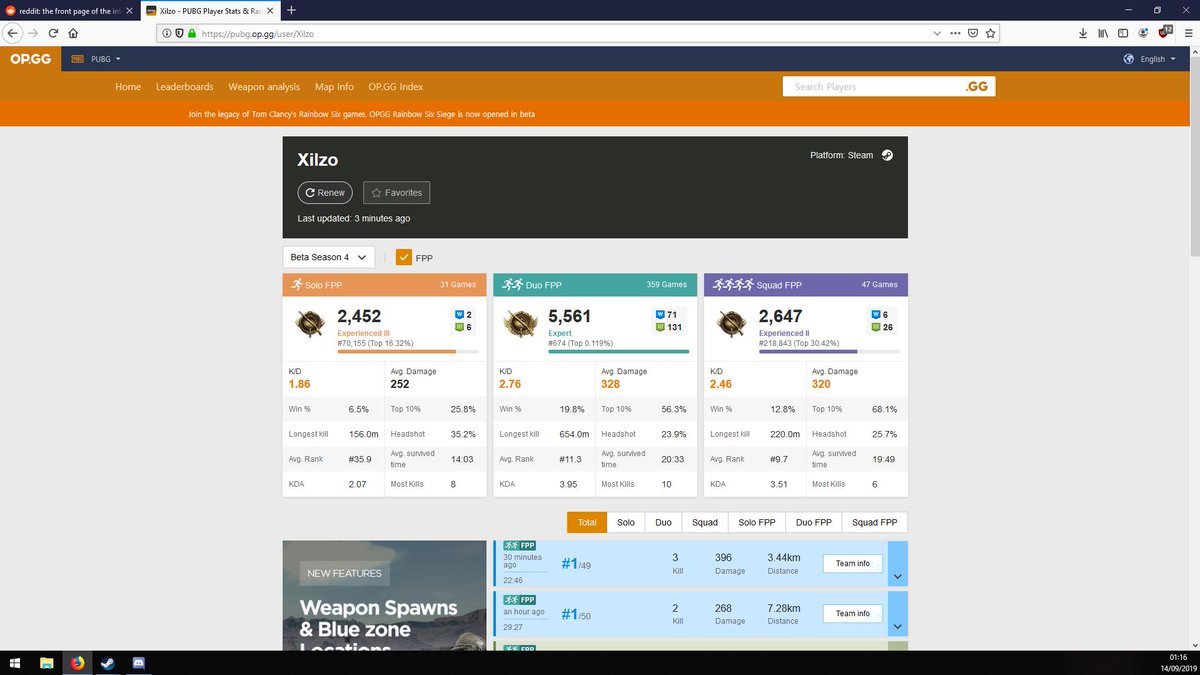The image size is (1200, 675).
Task: Open the OP.GG Index page
Action: tap(396, 87)
